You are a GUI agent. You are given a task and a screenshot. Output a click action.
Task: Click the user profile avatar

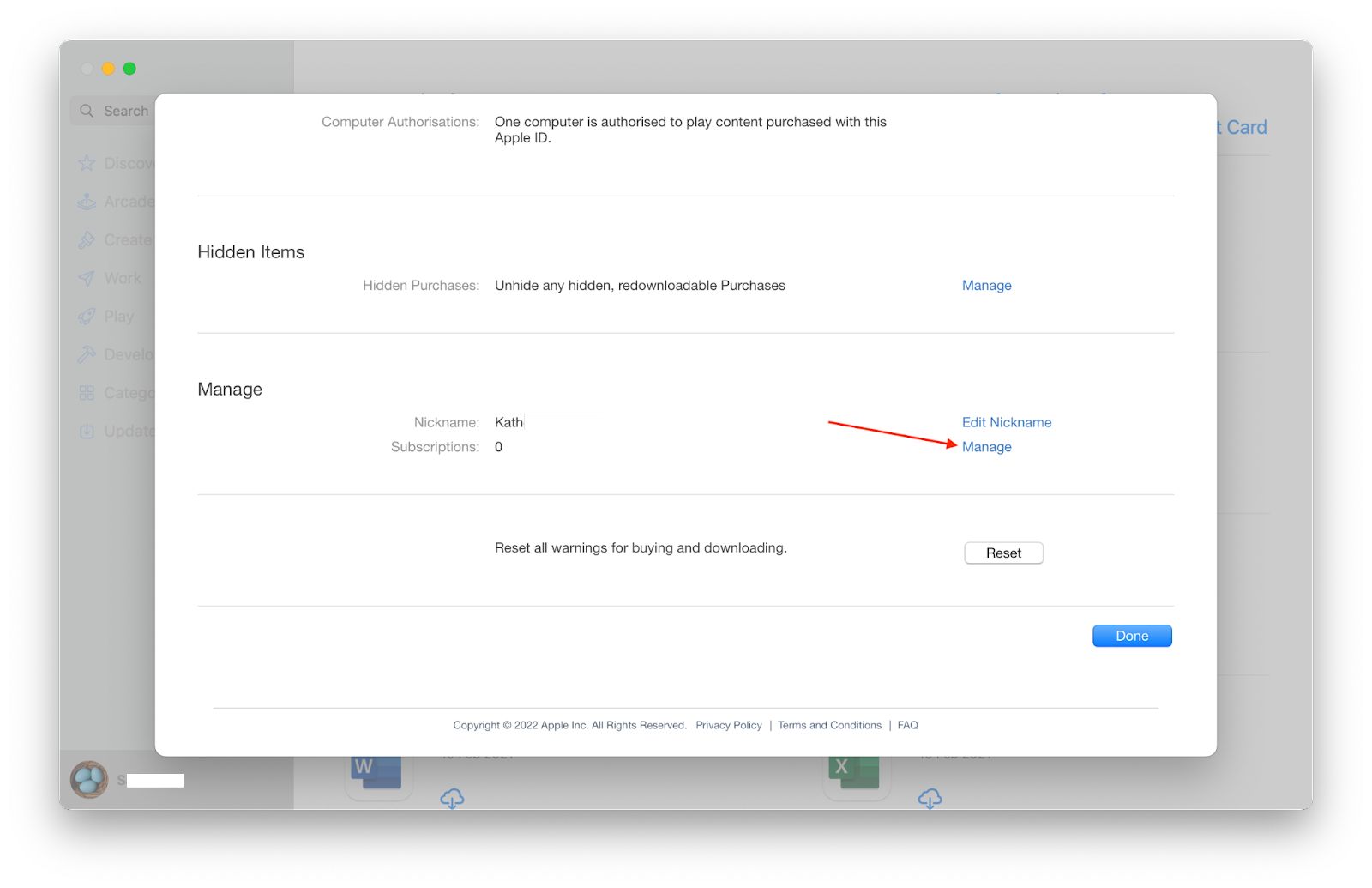pos(88,778)
